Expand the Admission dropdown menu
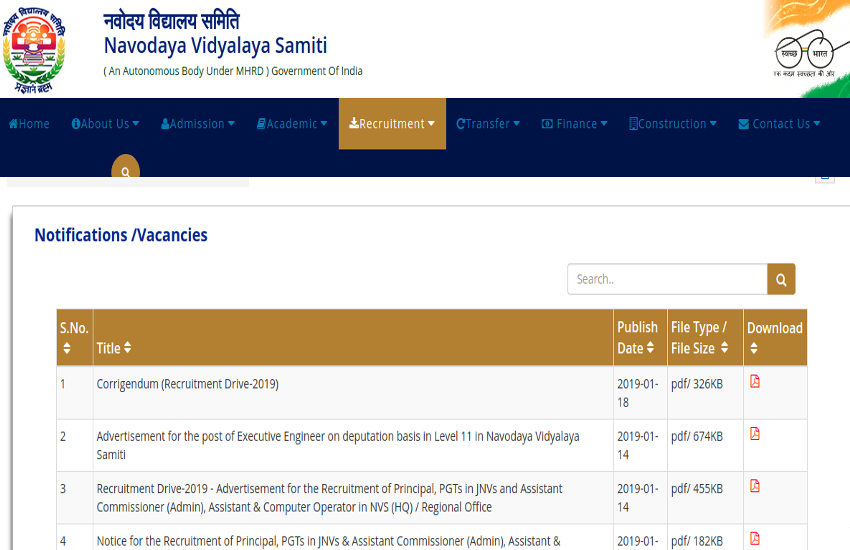Screen dimensions: 850x550 coord(198,124)
